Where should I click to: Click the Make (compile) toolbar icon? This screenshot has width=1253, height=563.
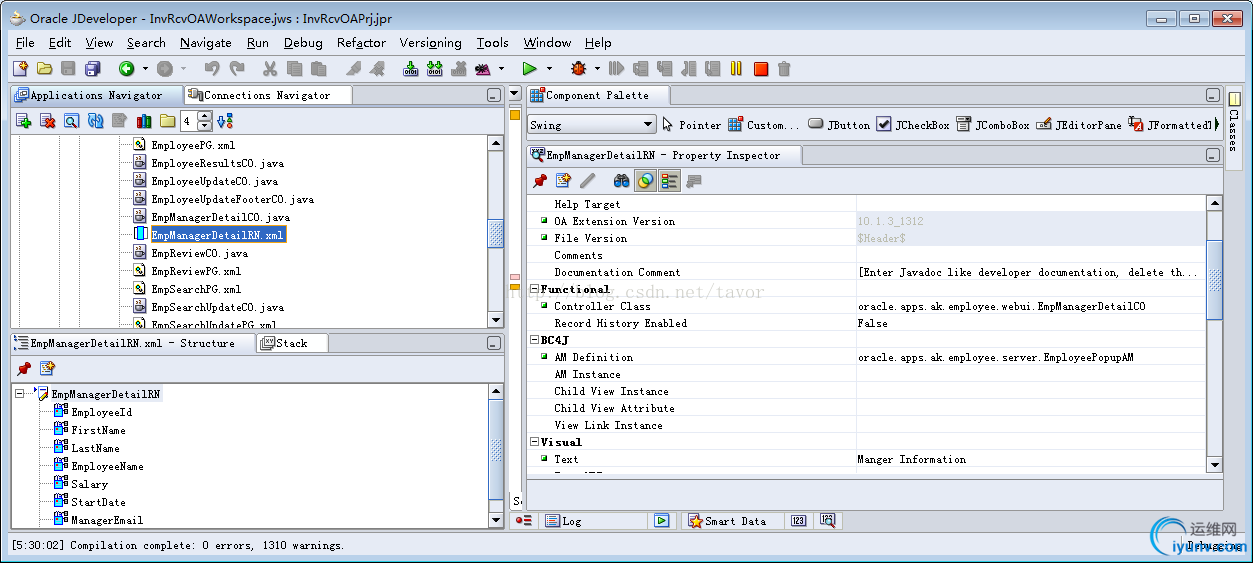click(410, 69)
